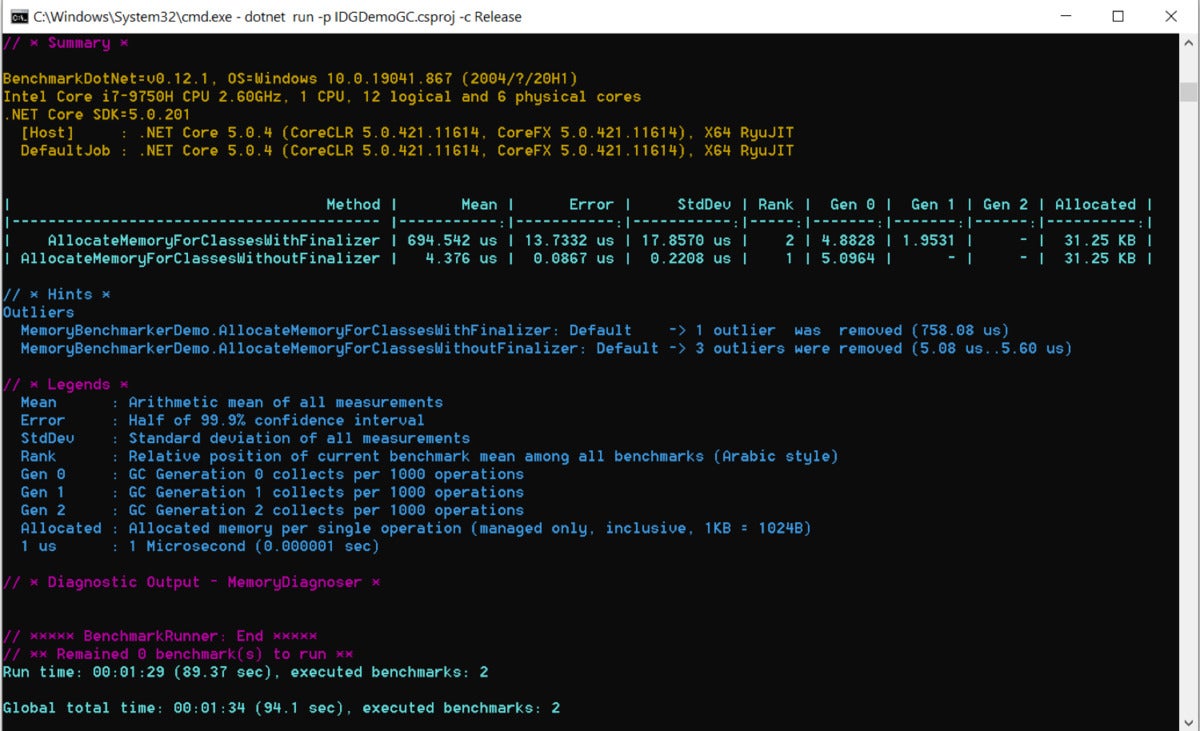Click the Diagnostic Output - MemoryDiagnoser heading

[x=191, y=583]
